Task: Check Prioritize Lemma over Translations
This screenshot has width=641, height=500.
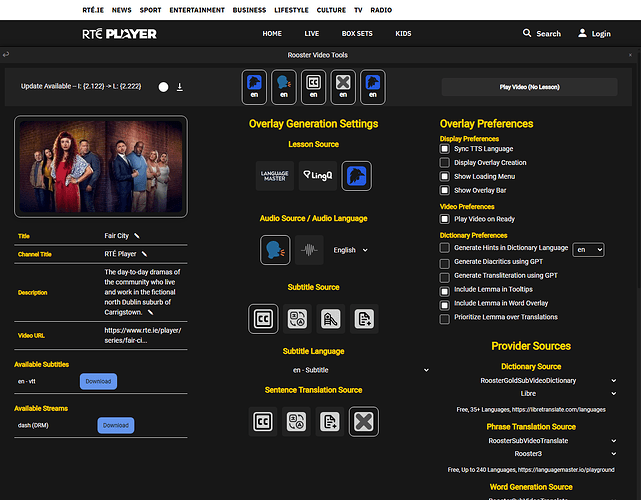Action: point(445,318)
